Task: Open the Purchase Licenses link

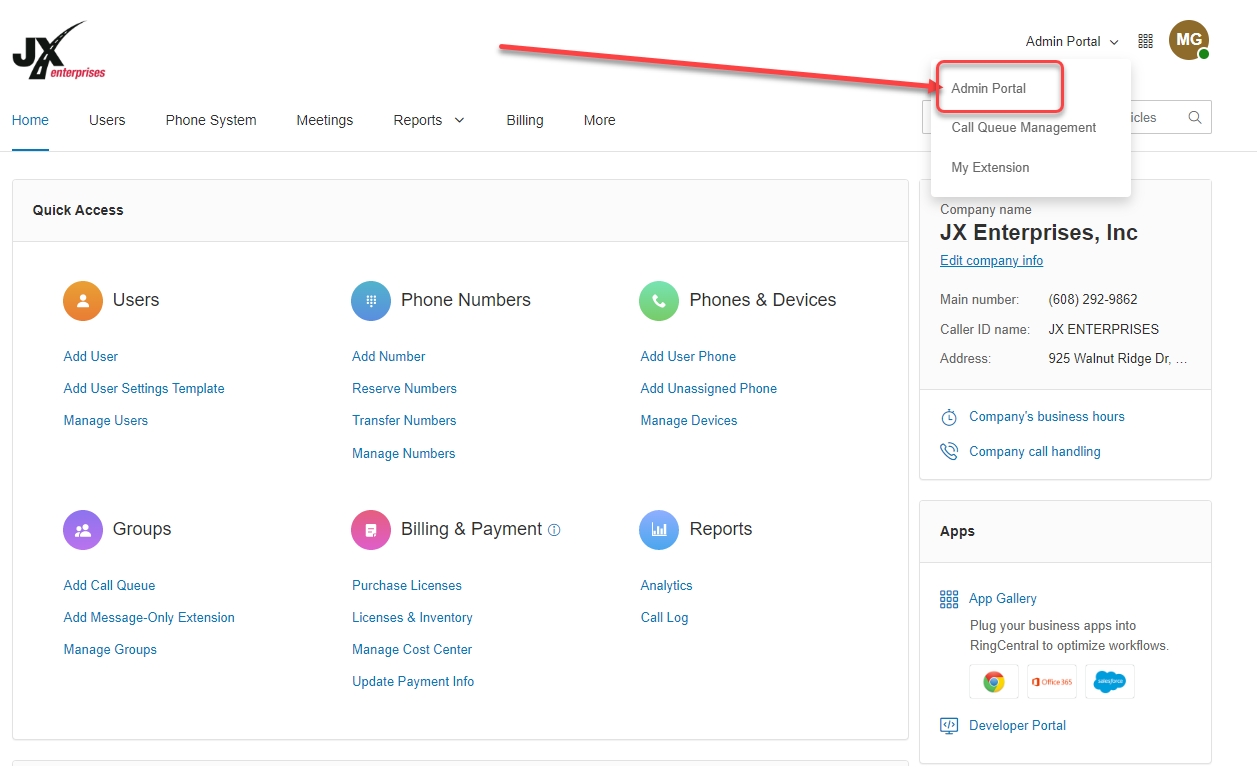Action: pos(407,585)
